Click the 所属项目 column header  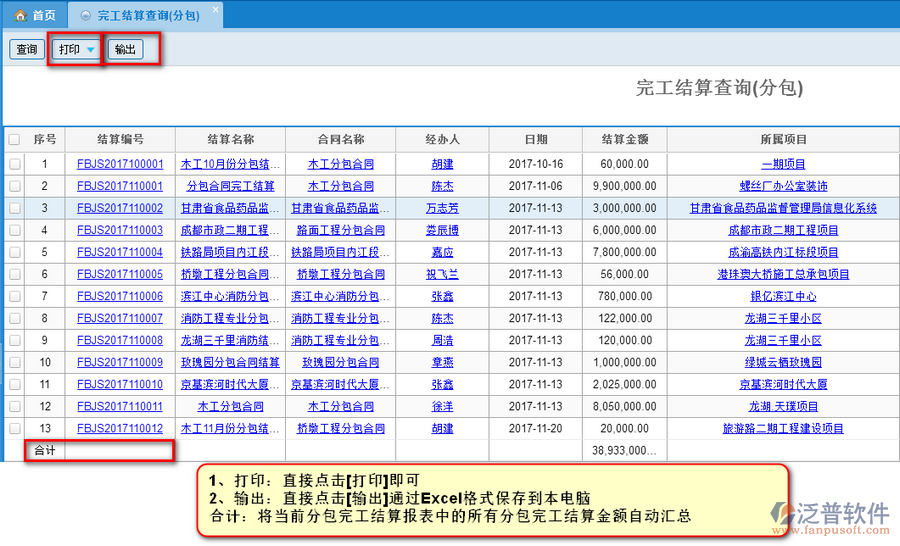(783, 140)
